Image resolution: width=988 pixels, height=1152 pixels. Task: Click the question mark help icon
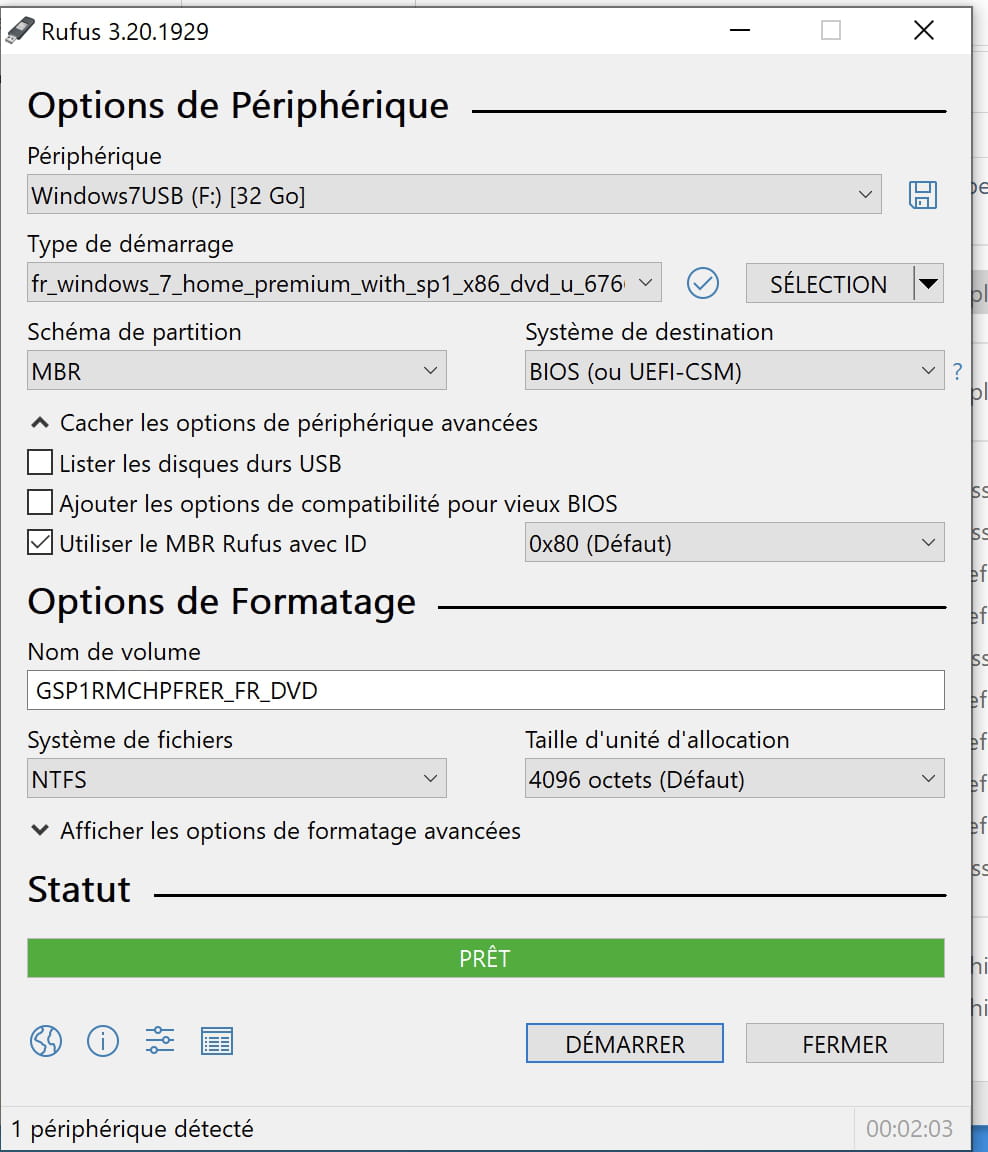957,372
